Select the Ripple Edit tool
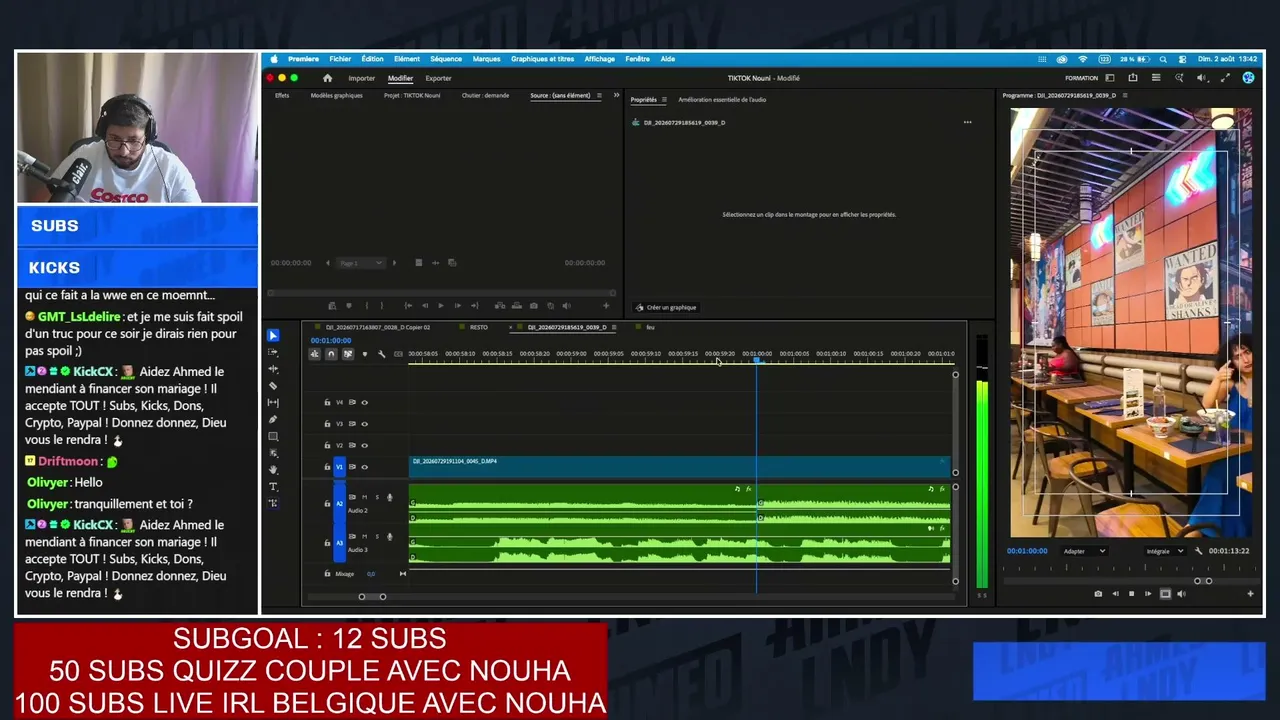This screenshot has width=1280, height=720. pos(273,369)
